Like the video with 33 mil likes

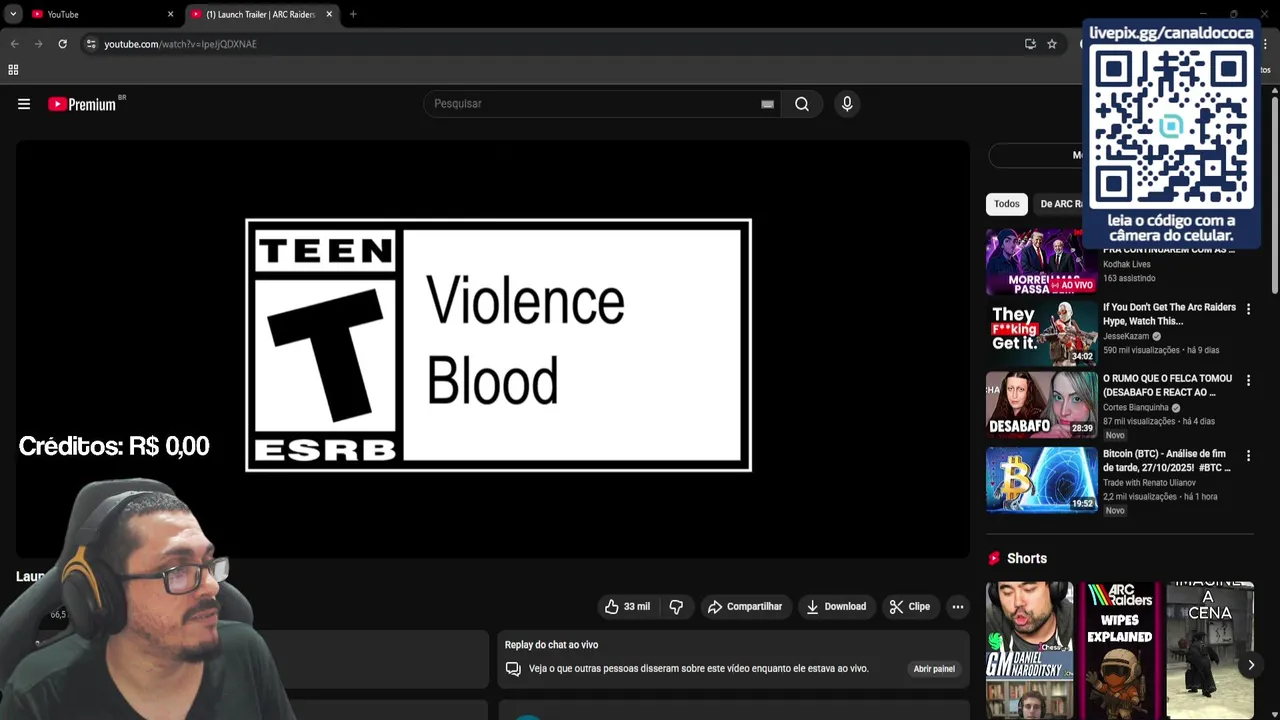(x=627, y=607)
